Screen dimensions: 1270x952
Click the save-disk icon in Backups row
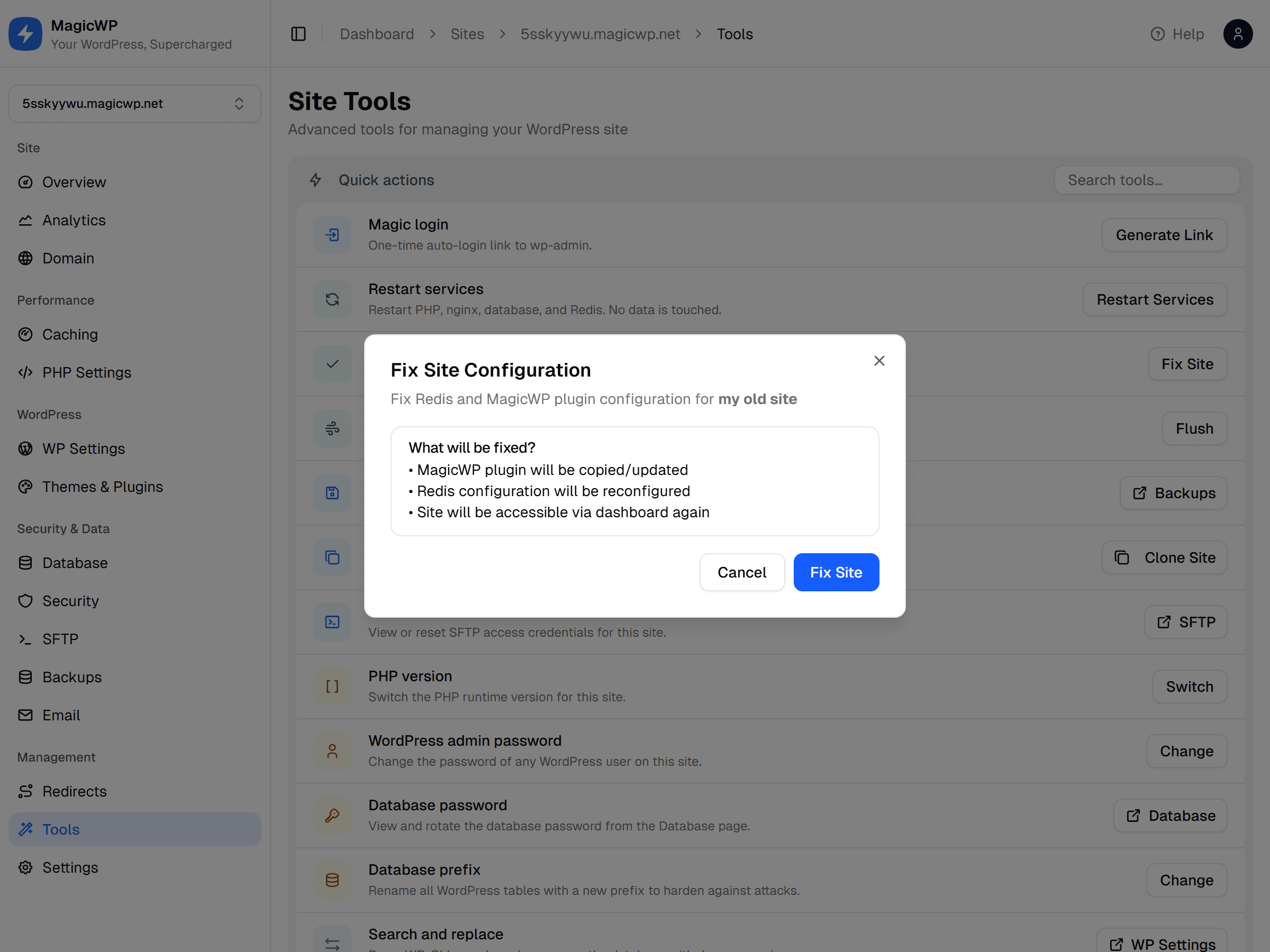[332, 493]
